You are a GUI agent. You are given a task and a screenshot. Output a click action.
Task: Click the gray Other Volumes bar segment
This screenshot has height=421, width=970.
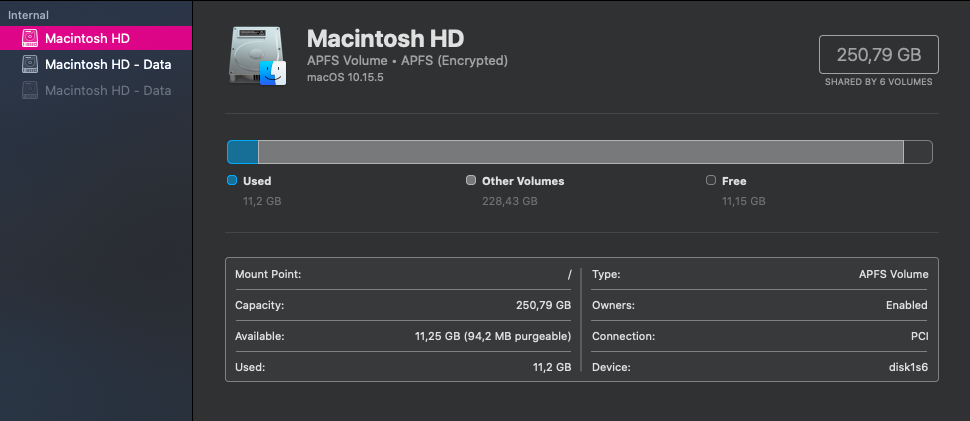click(x=580, y=152)
